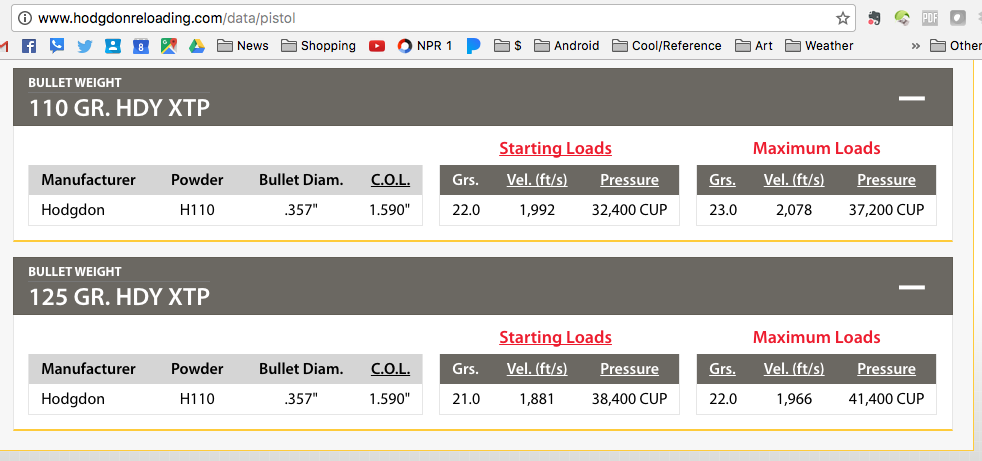Open the Facebook bookmark icon
This screenshot has height=461, width=982.
[x=29, y=46]
